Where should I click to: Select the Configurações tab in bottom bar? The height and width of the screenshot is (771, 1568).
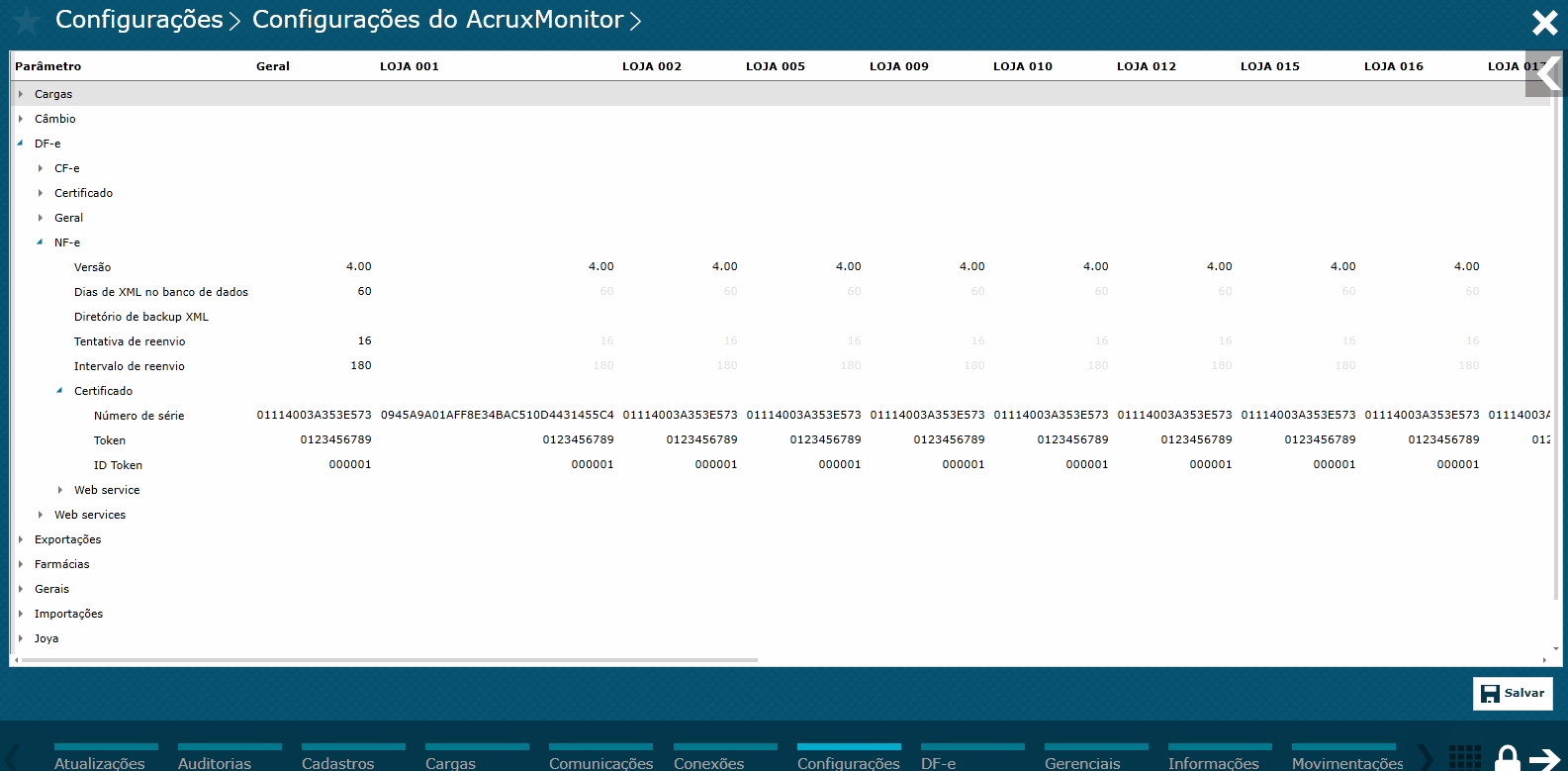coord(849,758)
